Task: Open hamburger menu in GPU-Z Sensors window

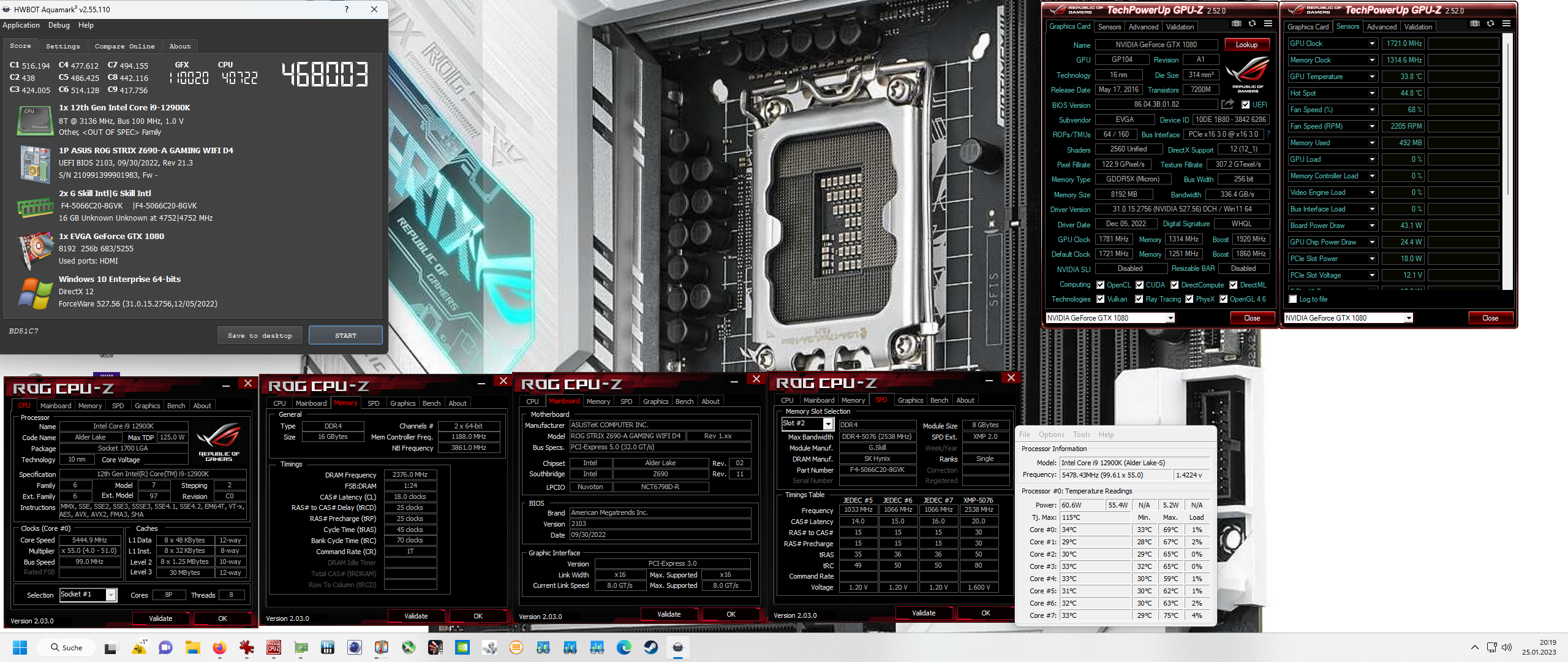Action: (x=1507, y=24)
